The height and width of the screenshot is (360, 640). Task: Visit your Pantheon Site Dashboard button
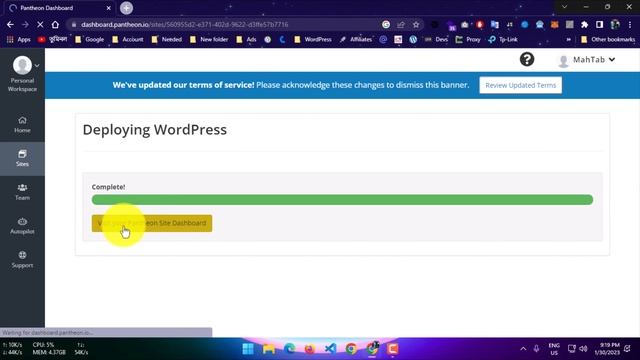(x=152, y=223)
